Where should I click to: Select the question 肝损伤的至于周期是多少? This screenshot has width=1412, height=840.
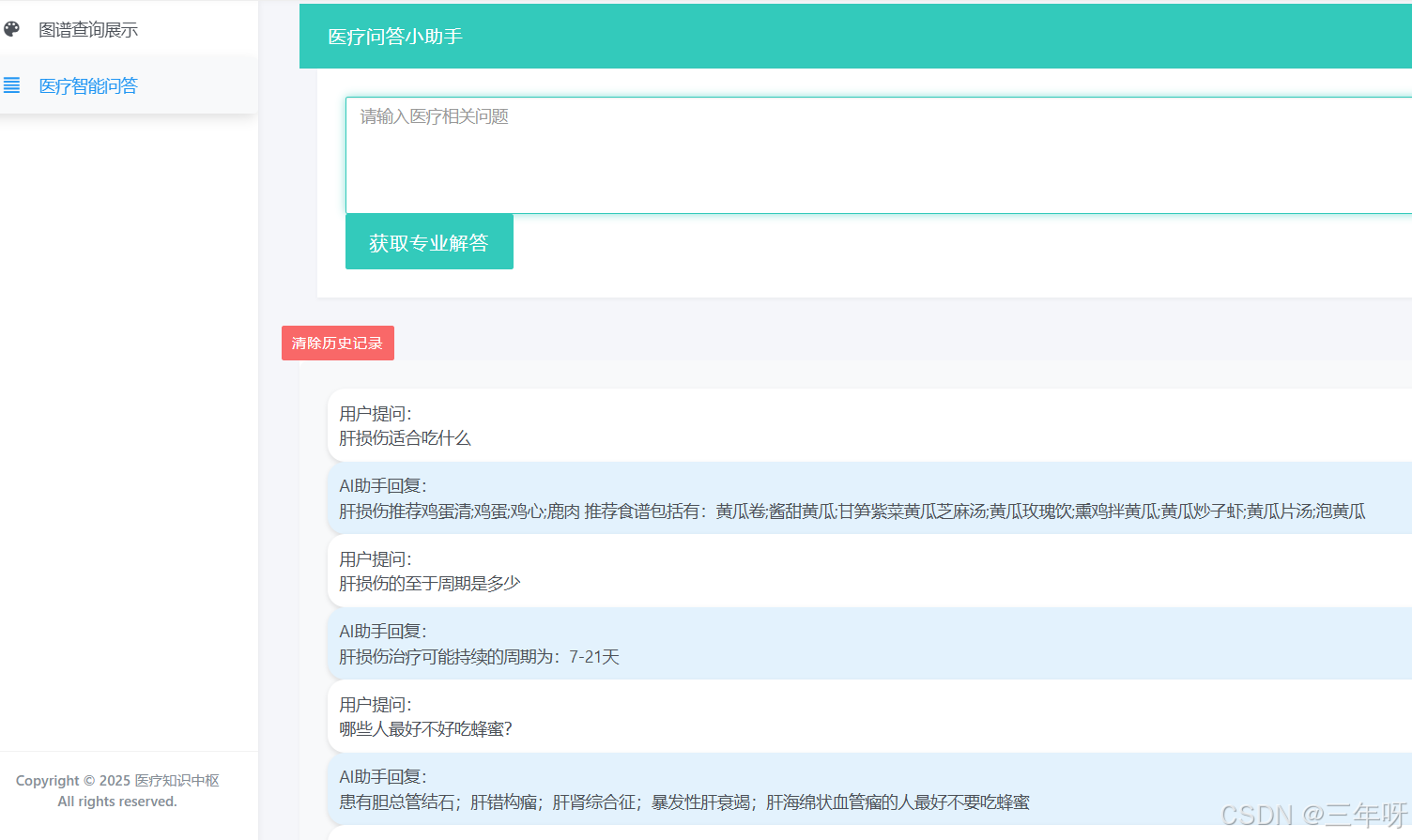point(429,584)
